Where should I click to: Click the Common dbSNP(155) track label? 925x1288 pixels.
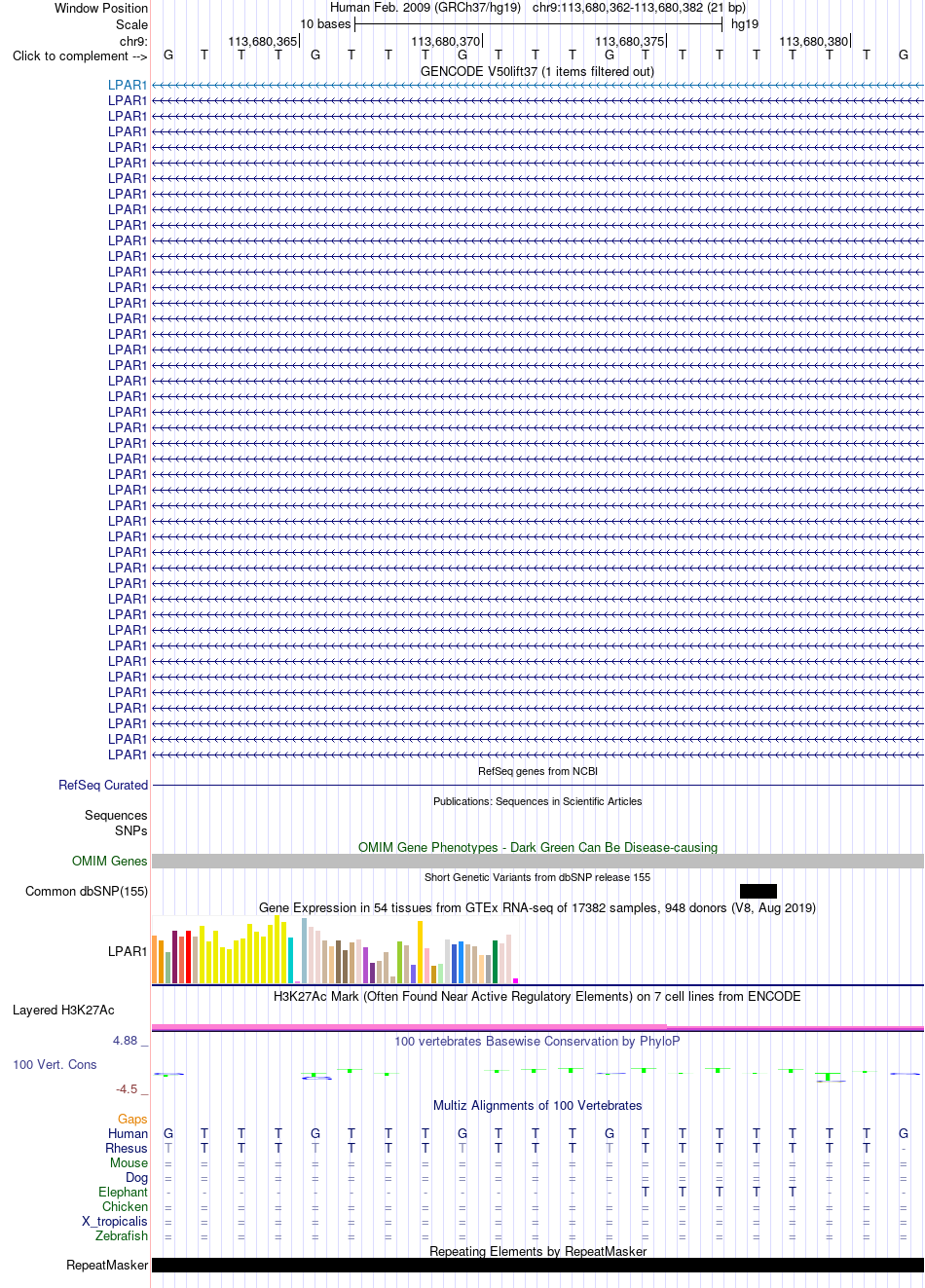(87, 891)
